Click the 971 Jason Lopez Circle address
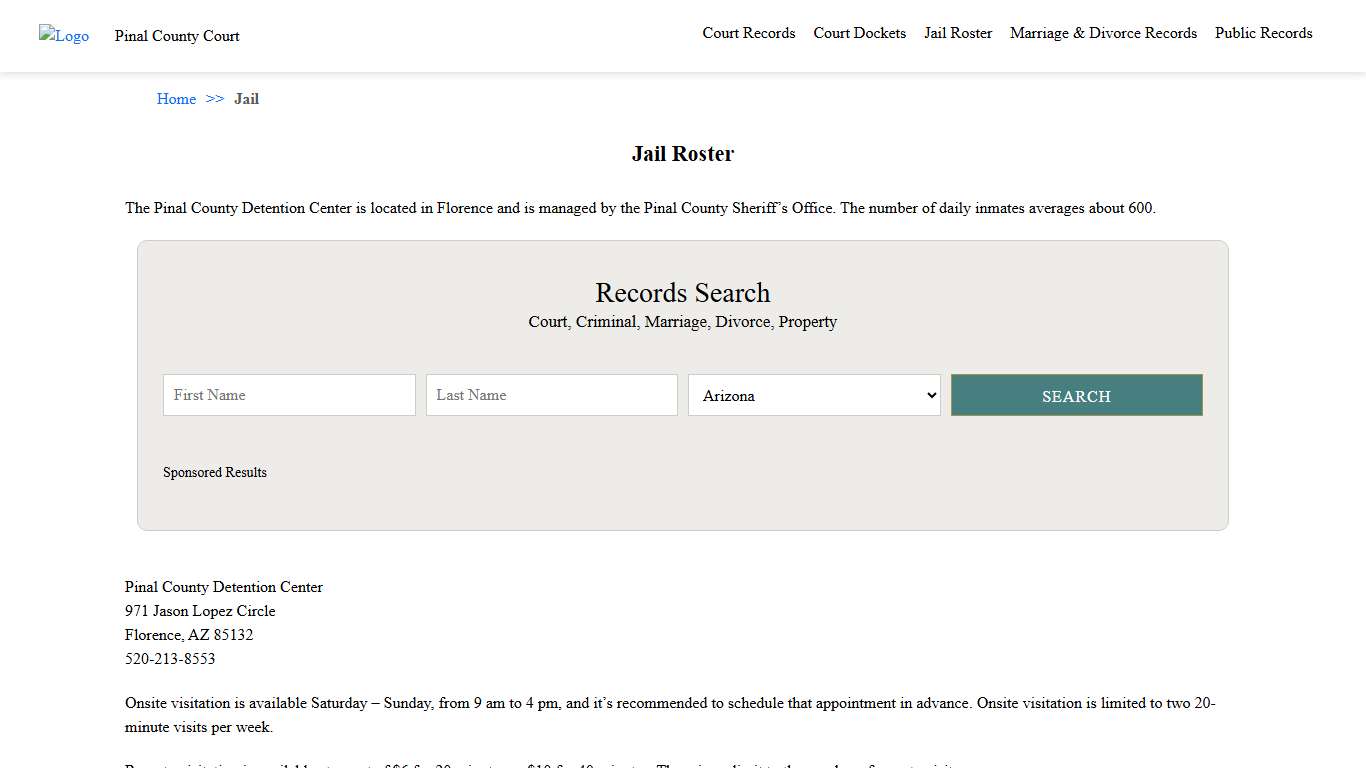1366x768 pixels. click(x=200, y=611)
